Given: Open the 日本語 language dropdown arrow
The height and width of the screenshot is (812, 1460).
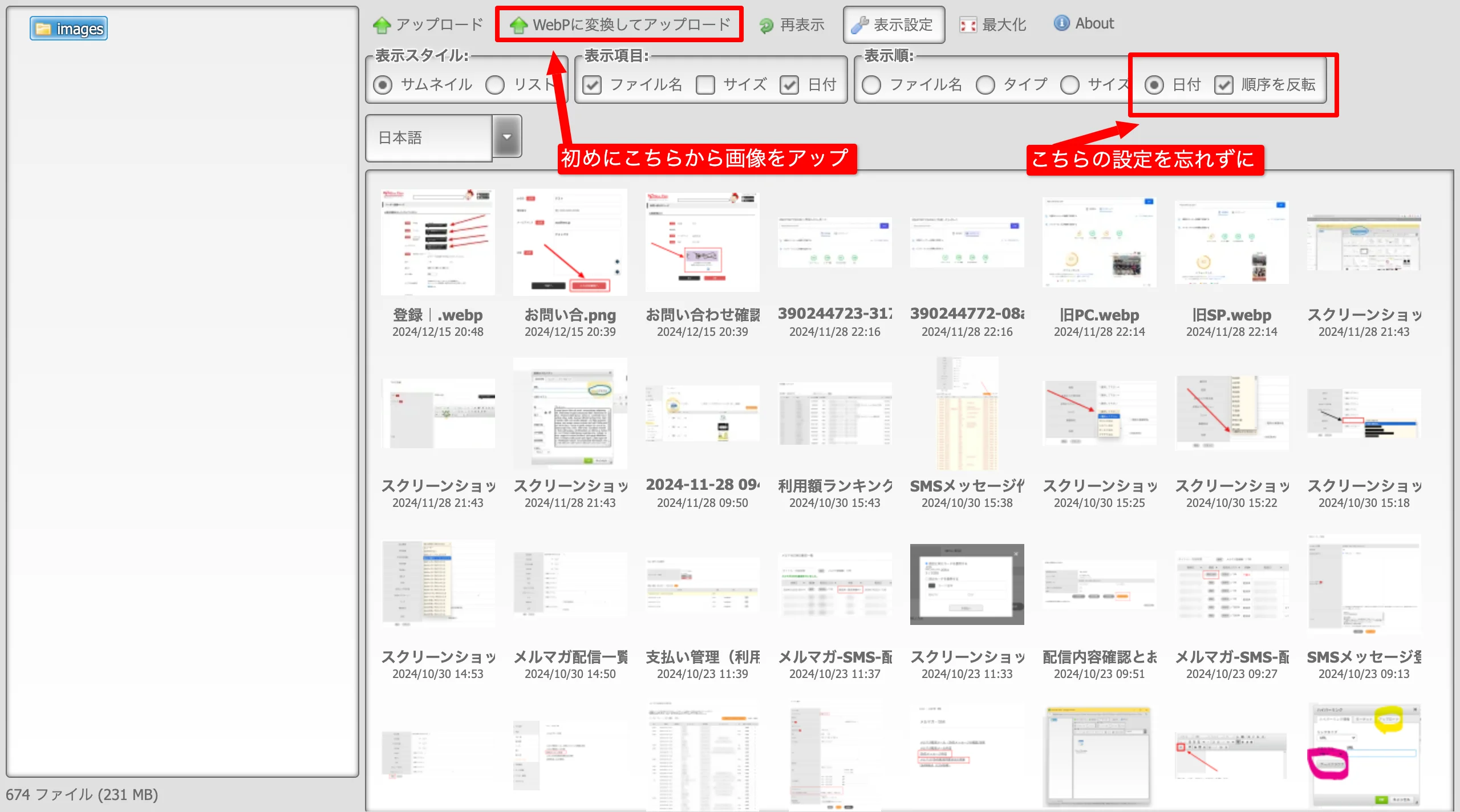Looking at the screenshot, I should click(x=507, y=137).
